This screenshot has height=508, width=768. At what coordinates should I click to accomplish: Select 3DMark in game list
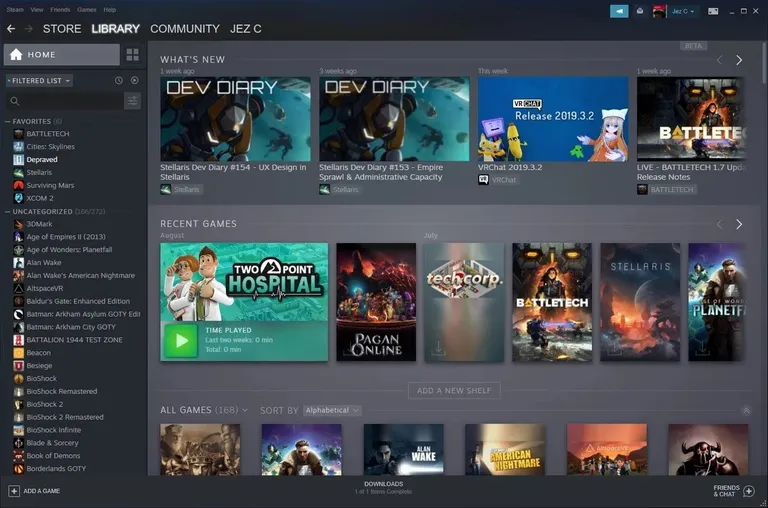[39, 224]
